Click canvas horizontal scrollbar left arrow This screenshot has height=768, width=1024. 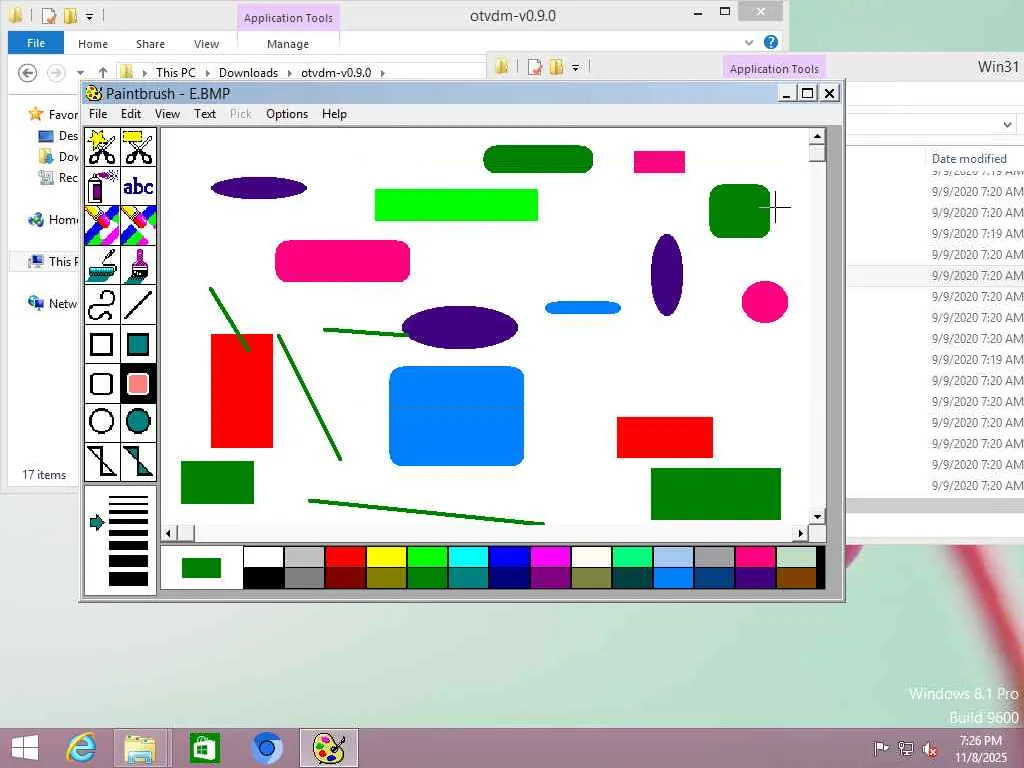pos(169,534)
